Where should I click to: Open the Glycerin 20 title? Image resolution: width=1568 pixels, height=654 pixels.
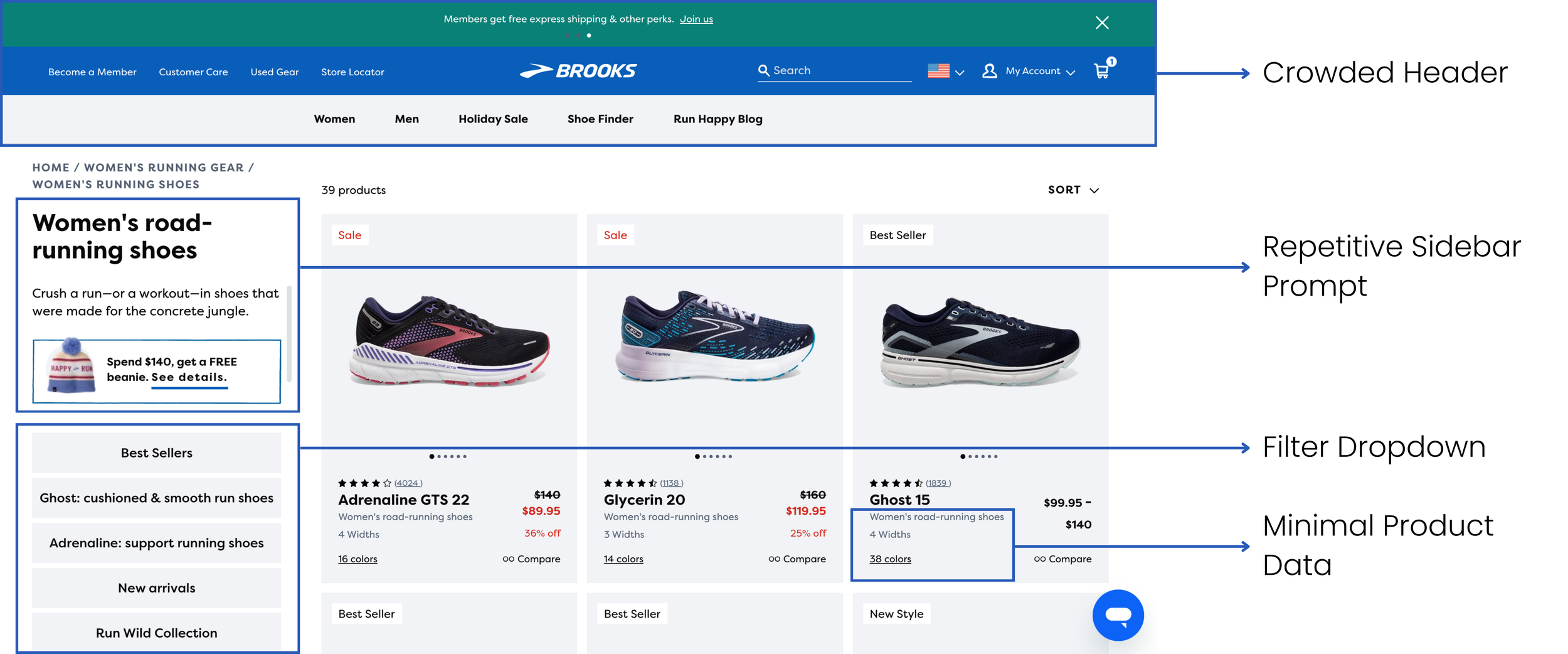644,500
